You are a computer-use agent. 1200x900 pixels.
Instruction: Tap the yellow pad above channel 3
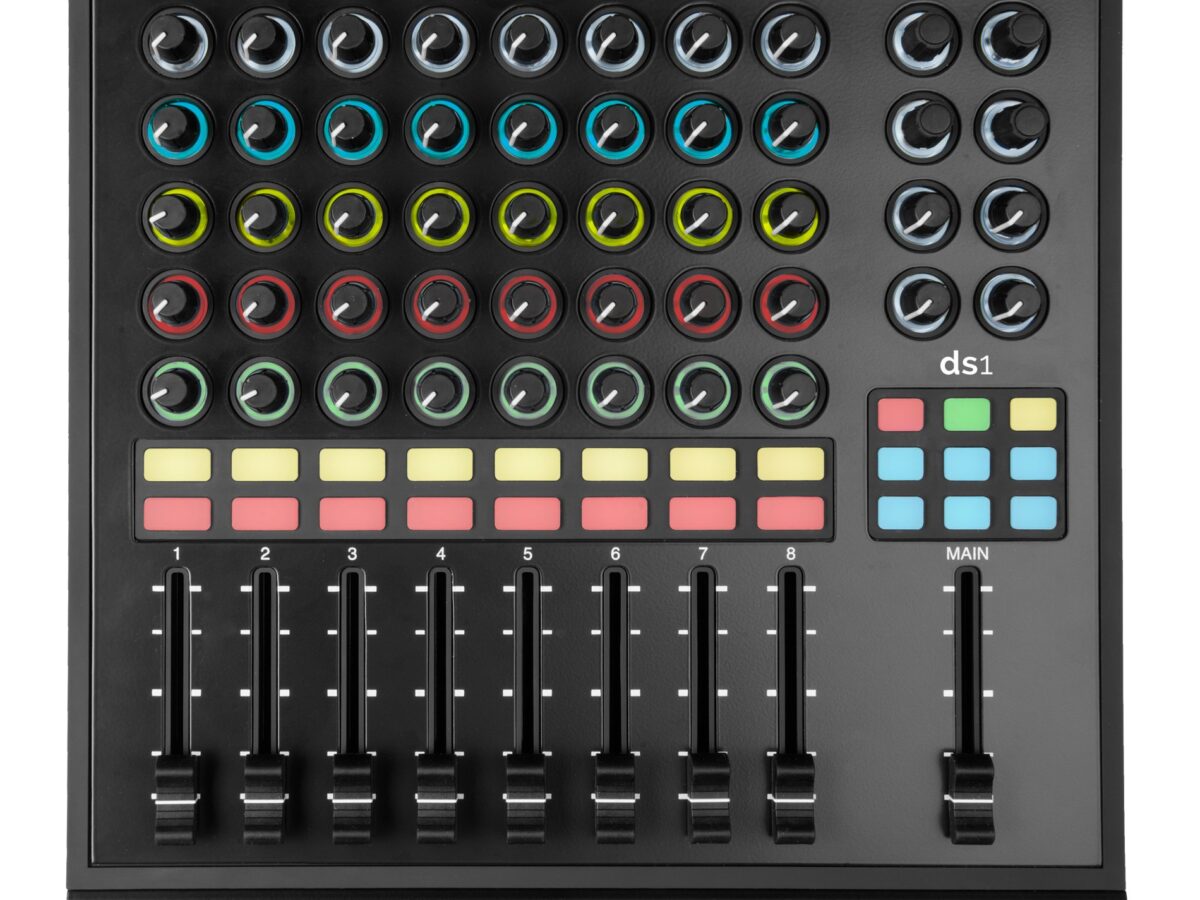pos(352,465)
